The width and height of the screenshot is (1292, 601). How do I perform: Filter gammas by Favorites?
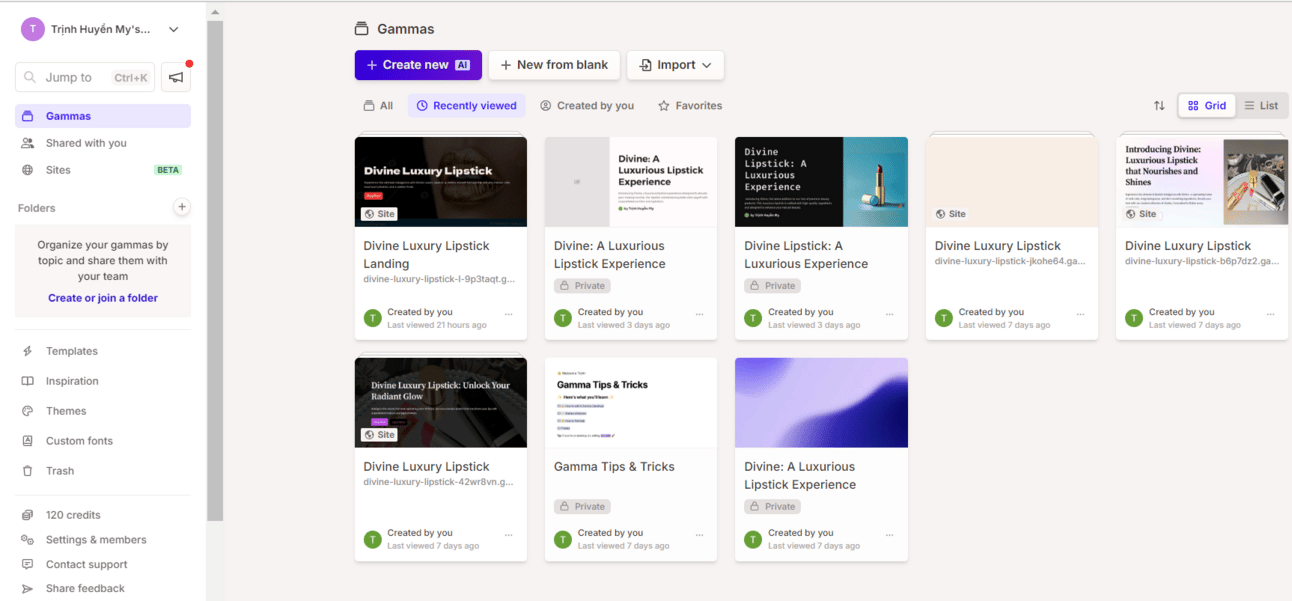[x=690, y=106]
